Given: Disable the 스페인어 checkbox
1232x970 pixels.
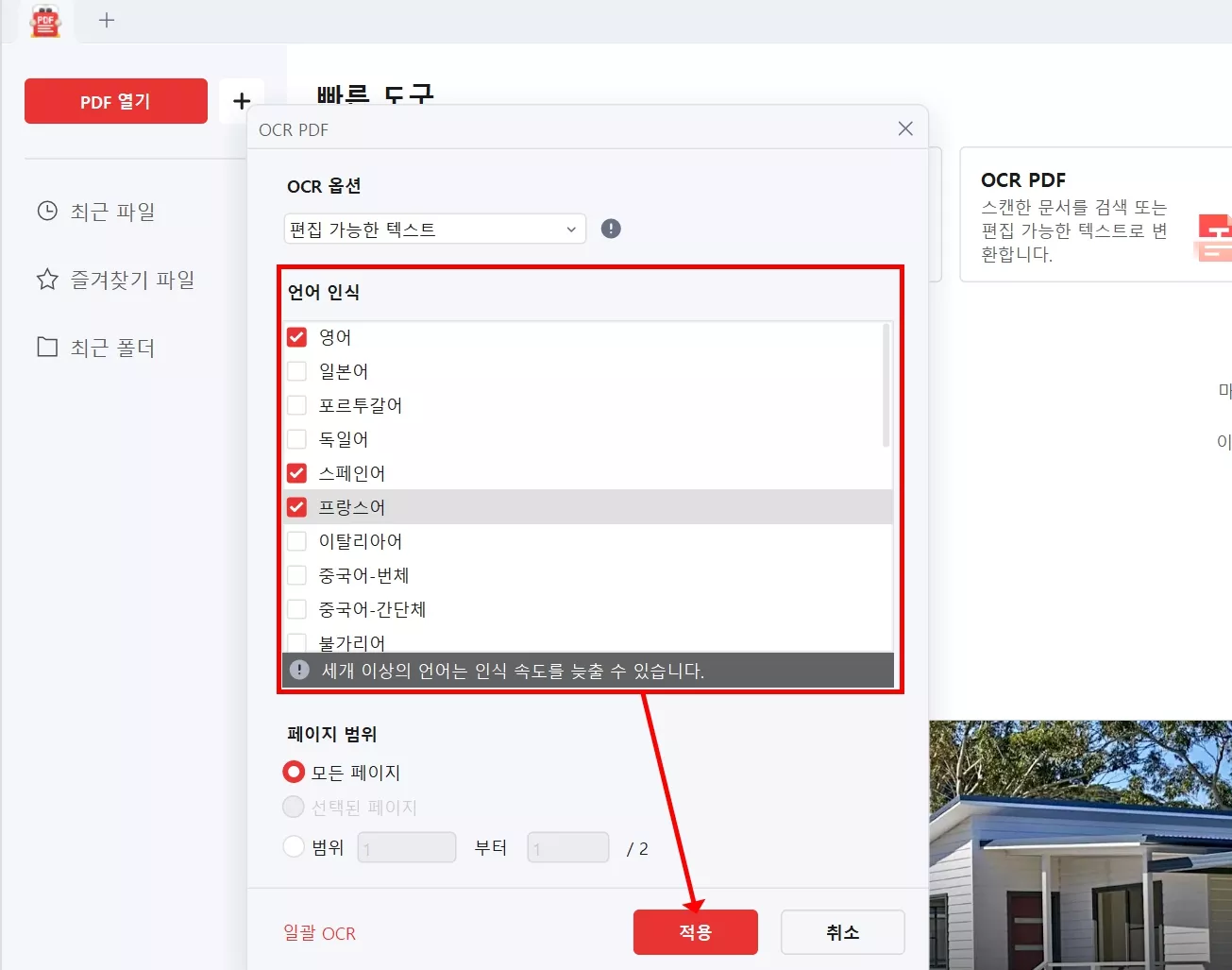Looking at the screenshot, I should pyautogui.click(x=296, y=472).
